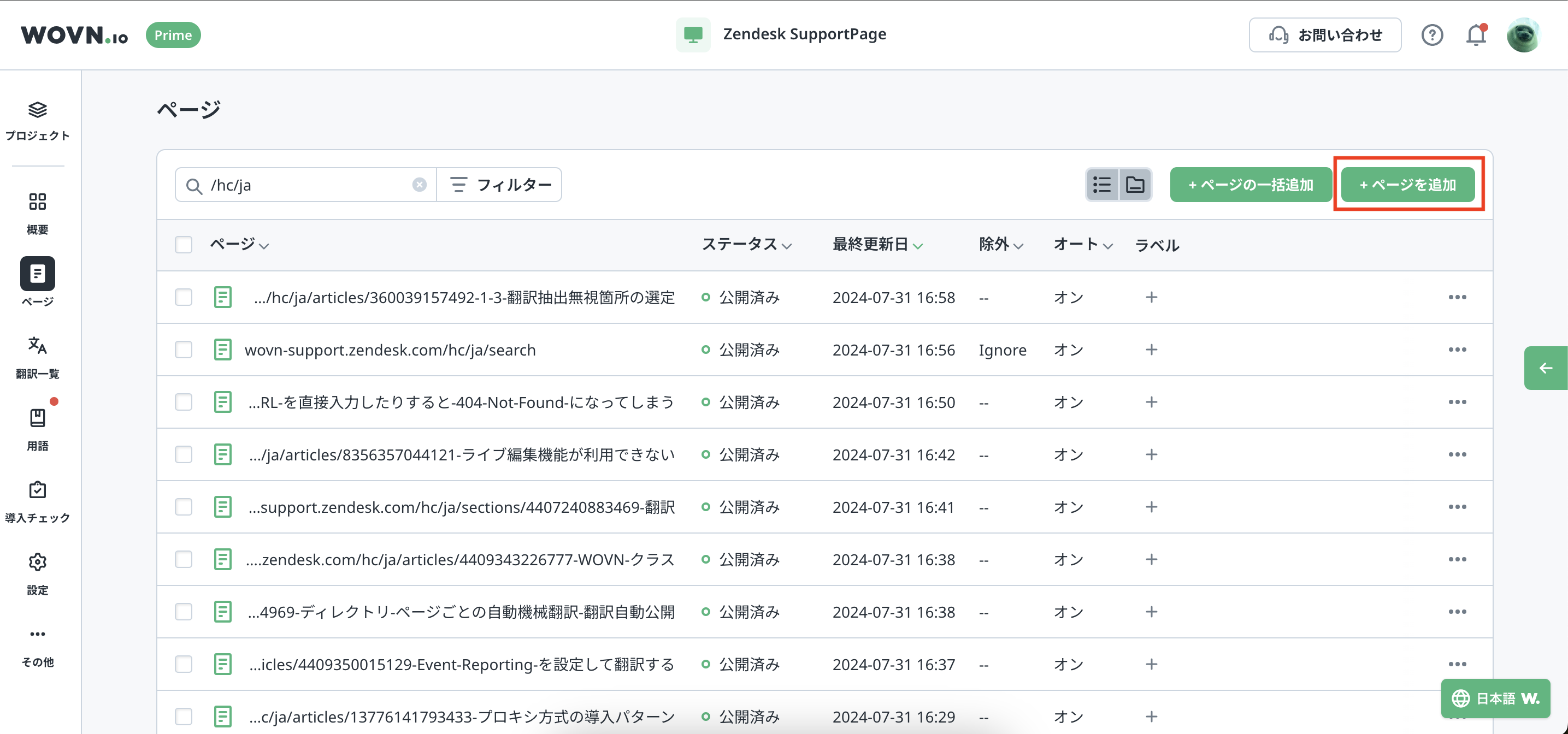Viewport: 1568px width, 734px height.
Task: Click the green arrow side panel tab
Action: (1545, 368)
